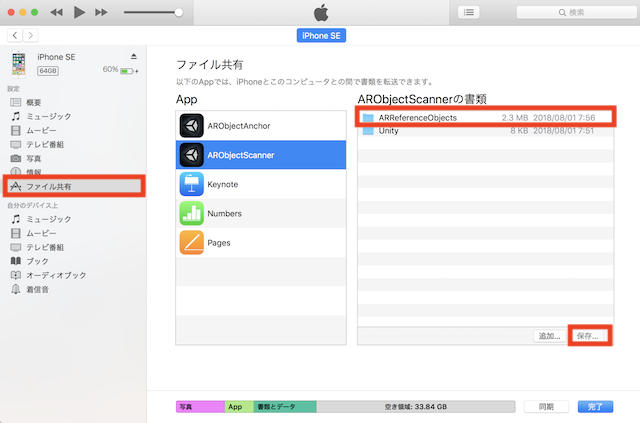Click the AROBjectAnchor Unity app icon

(x=191, y=126)
